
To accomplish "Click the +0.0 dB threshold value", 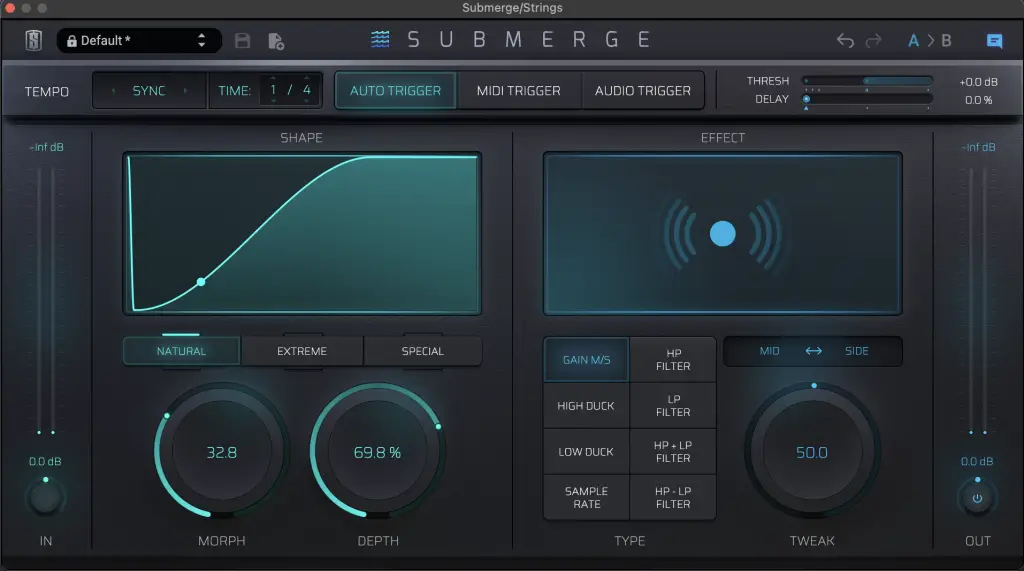I will click(978, 82).
